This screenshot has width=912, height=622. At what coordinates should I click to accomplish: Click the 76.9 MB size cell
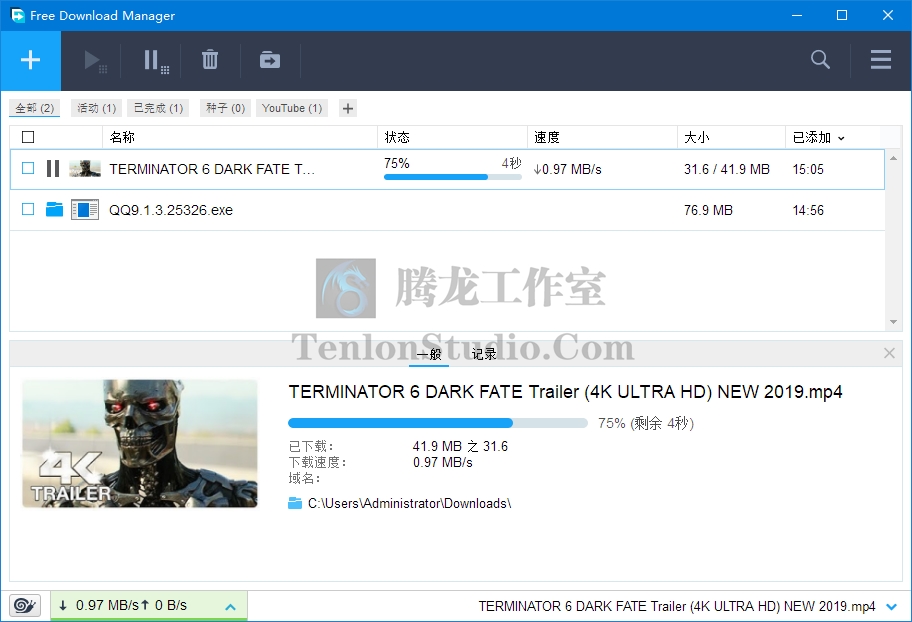pyautogui.click(x=708, y=210)
